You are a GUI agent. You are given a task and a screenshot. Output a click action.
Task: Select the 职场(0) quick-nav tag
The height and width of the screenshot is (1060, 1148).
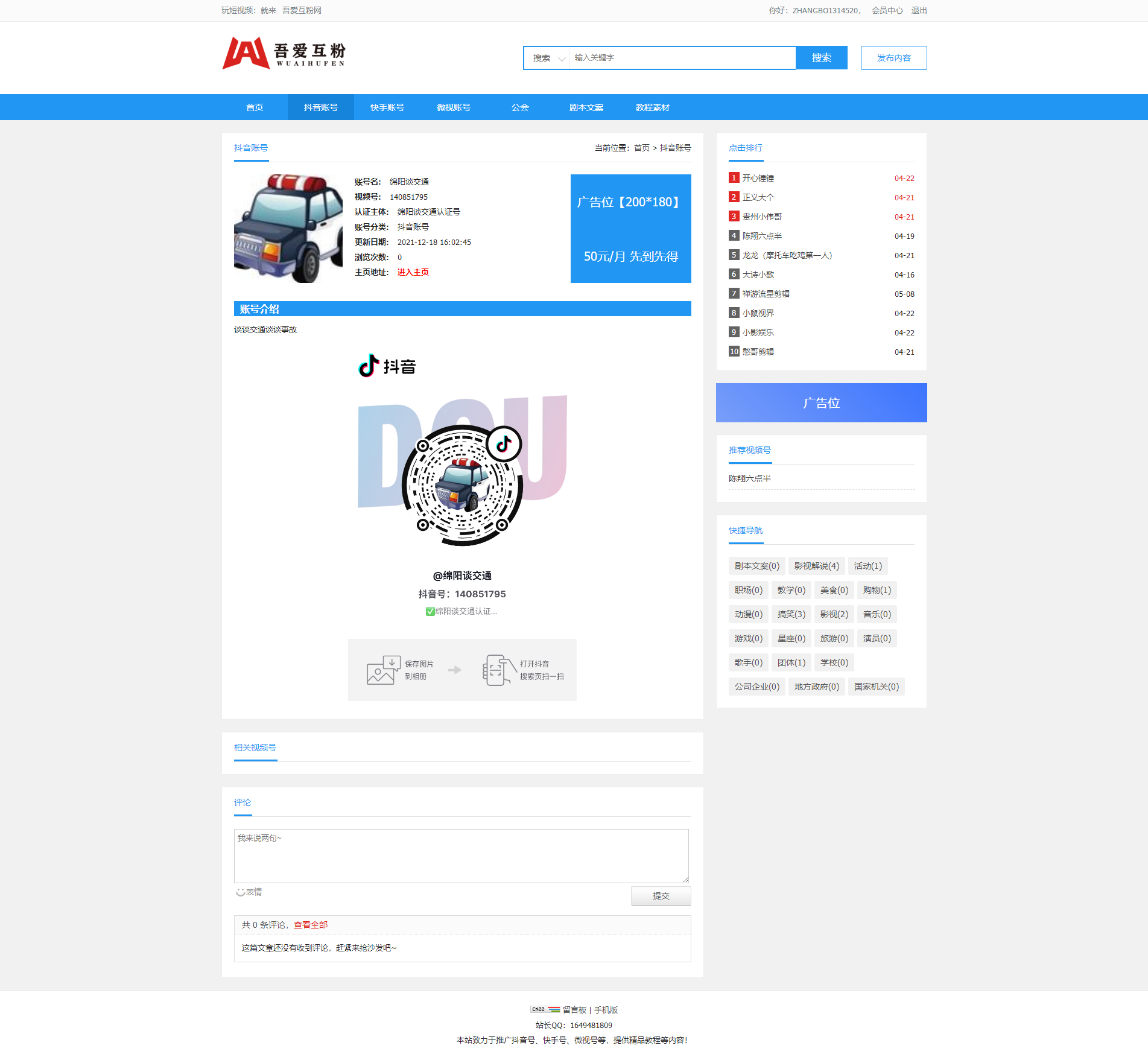[x=749, y=590]
